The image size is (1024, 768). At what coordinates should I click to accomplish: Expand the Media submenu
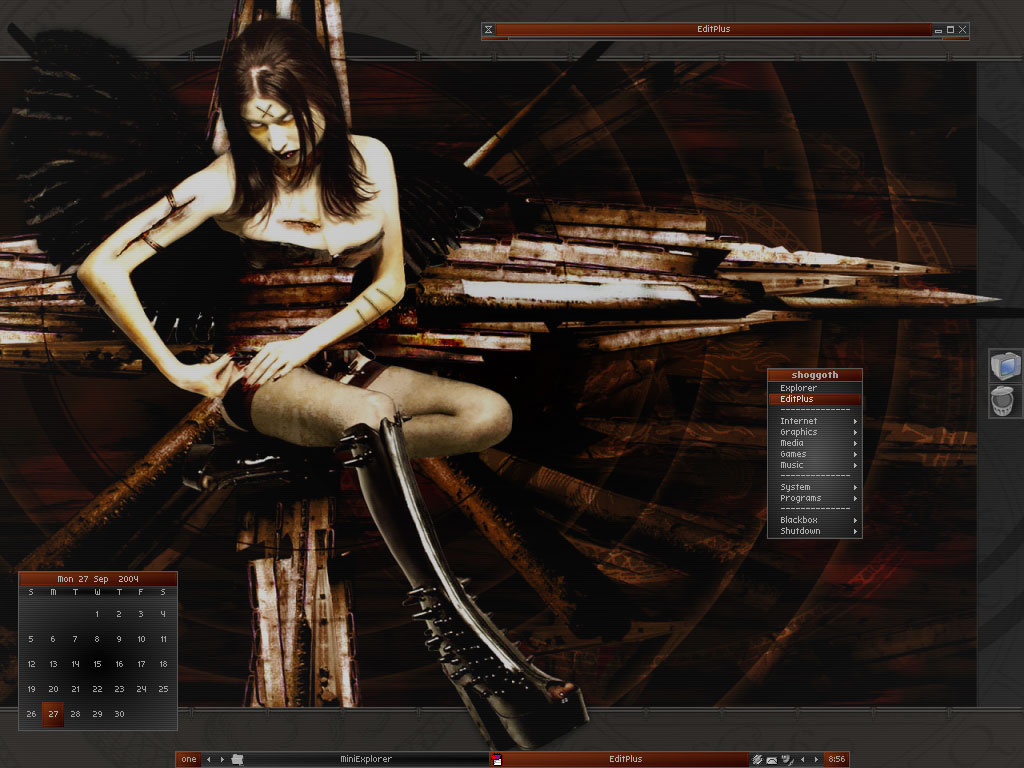[815, 443]
